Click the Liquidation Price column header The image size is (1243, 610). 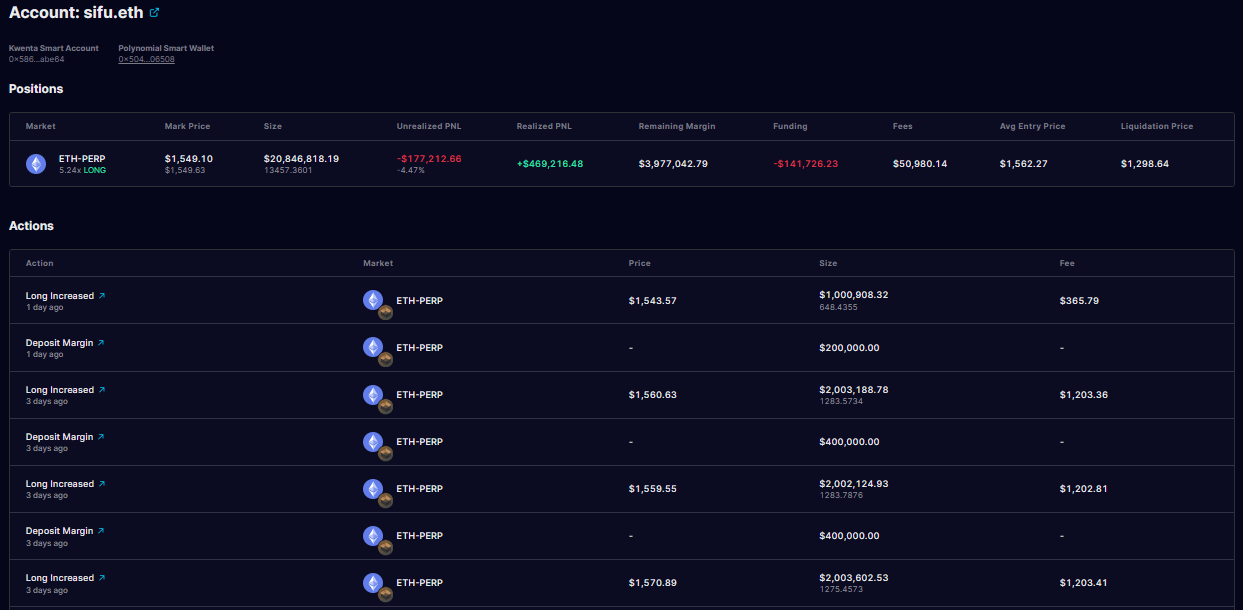click(1156, 127)
